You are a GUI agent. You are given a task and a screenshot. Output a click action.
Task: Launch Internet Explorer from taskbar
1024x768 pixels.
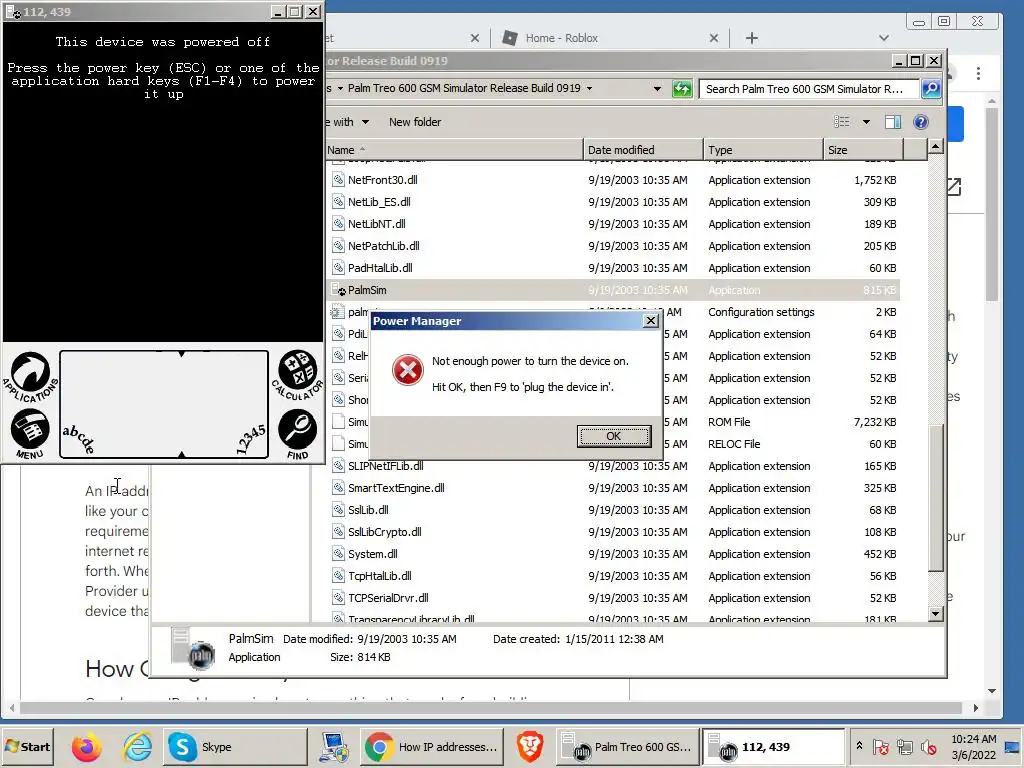point(137,746)
